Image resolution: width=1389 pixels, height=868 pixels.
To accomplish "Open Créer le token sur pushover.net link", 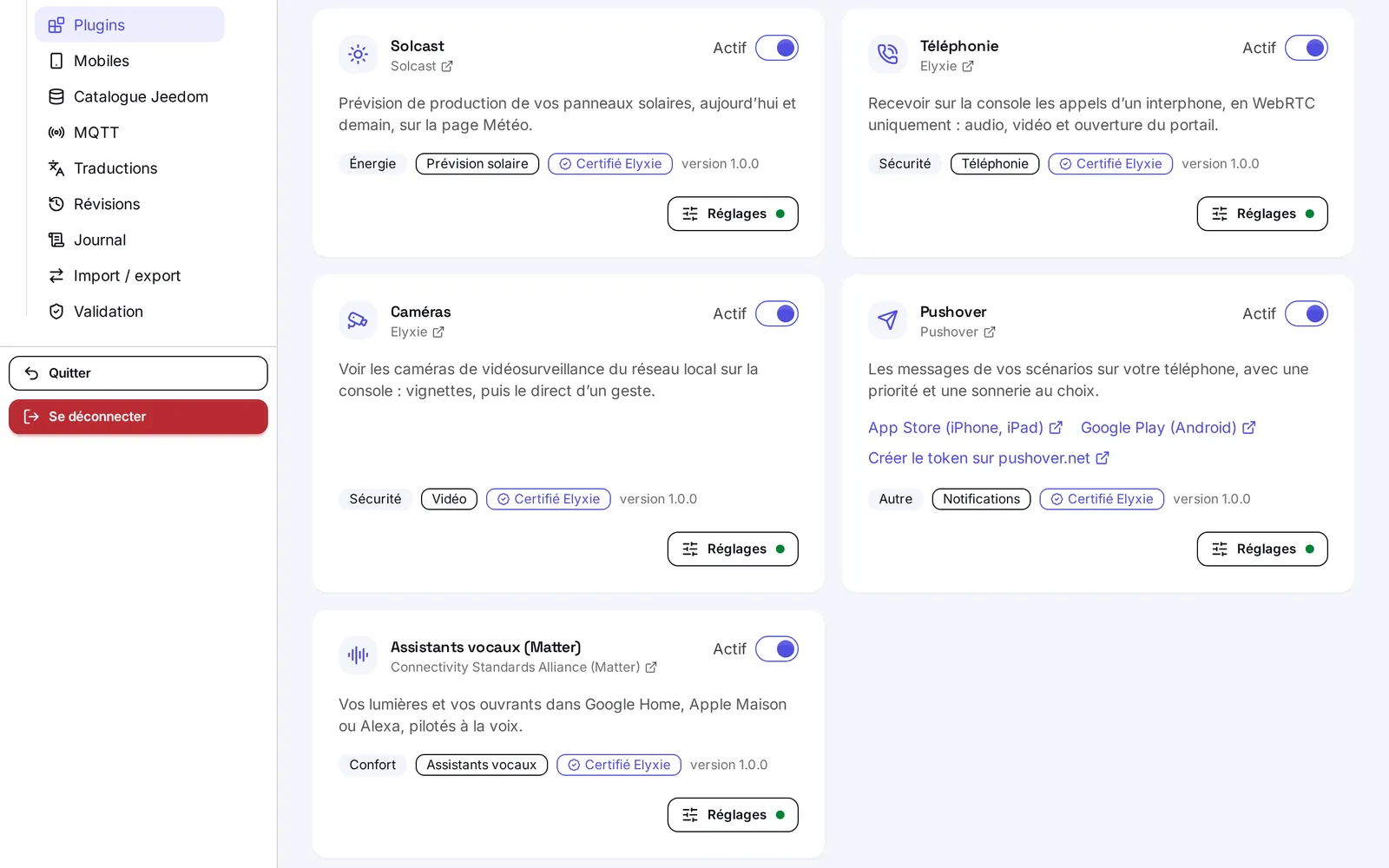I will coord(989,458).
